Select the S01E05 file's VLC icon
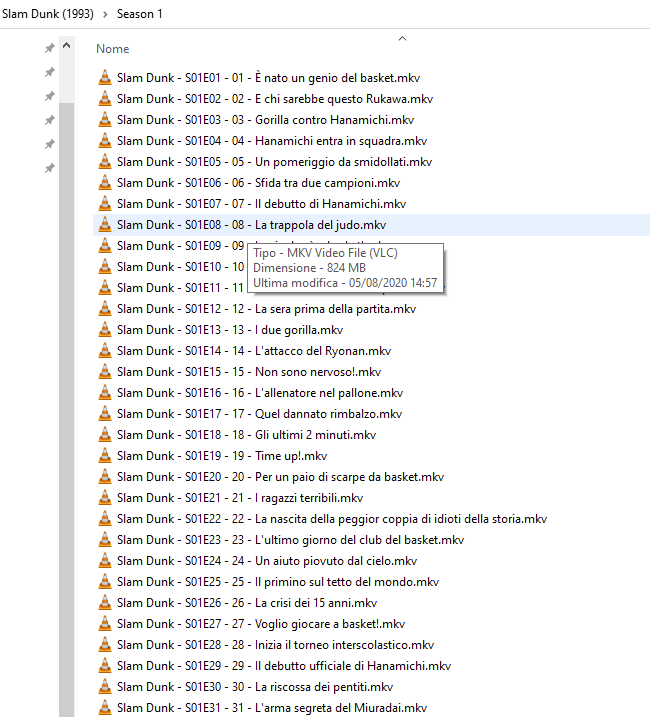The height and width of the screenshot is (717, 650). pos(105,162)
